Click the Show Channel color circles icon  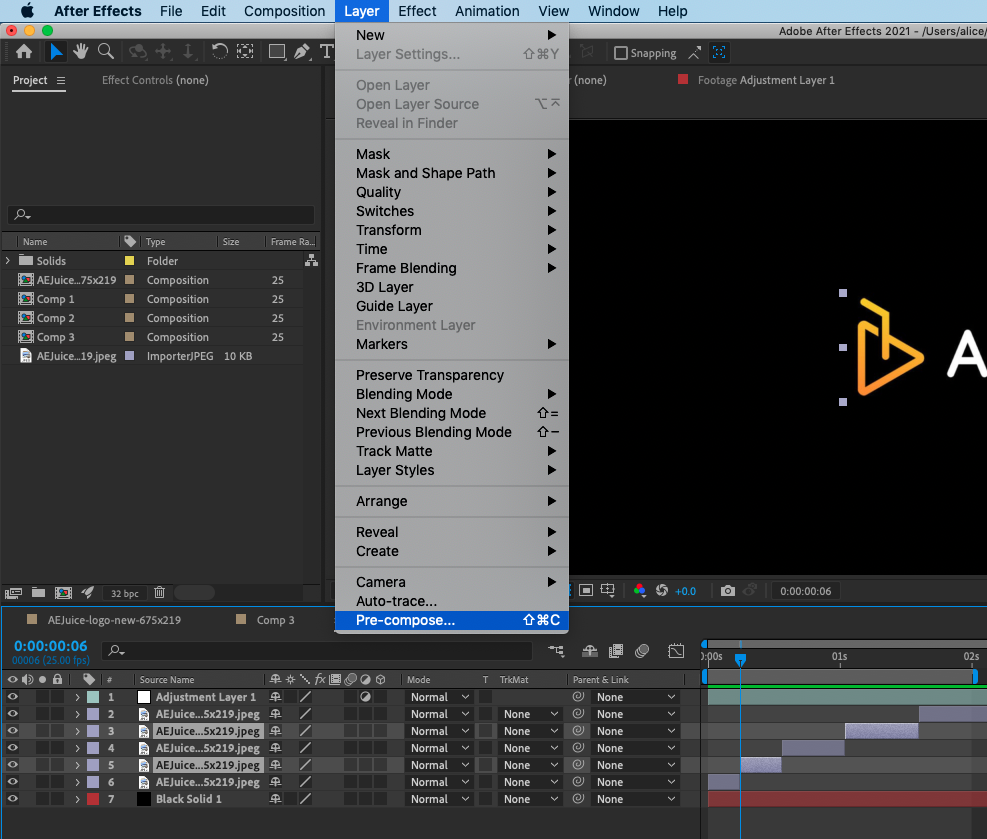tap(640, 591)
